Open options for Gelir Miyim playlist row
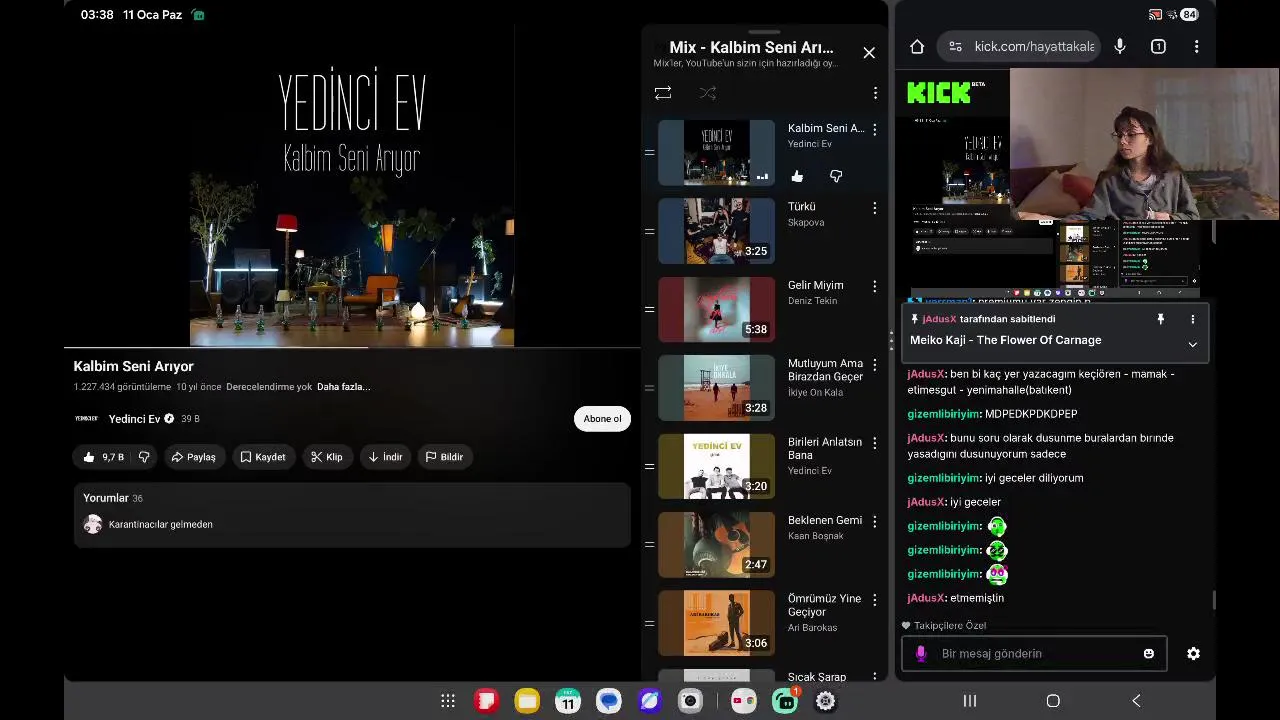1280x720 pixels. 875,286
